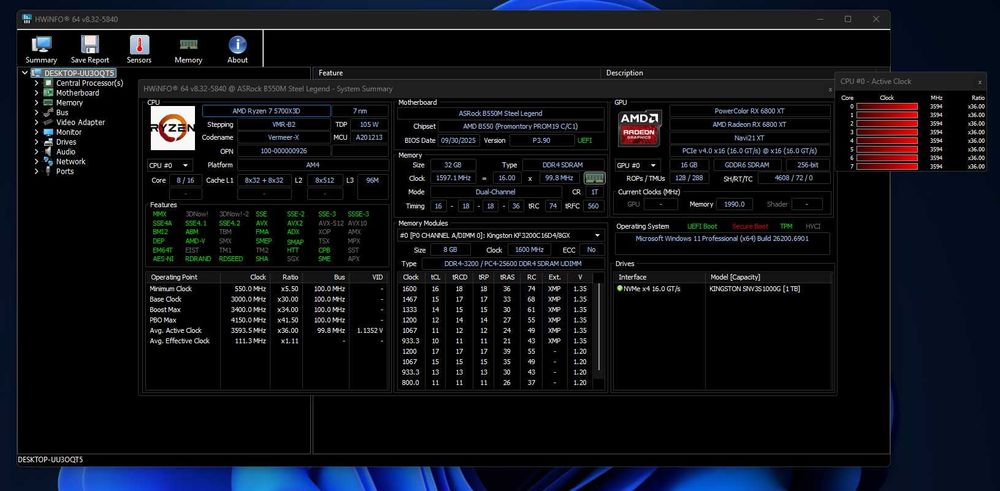
Task: Click the Vermeer-X codename field
Action: tap(284, 137)
